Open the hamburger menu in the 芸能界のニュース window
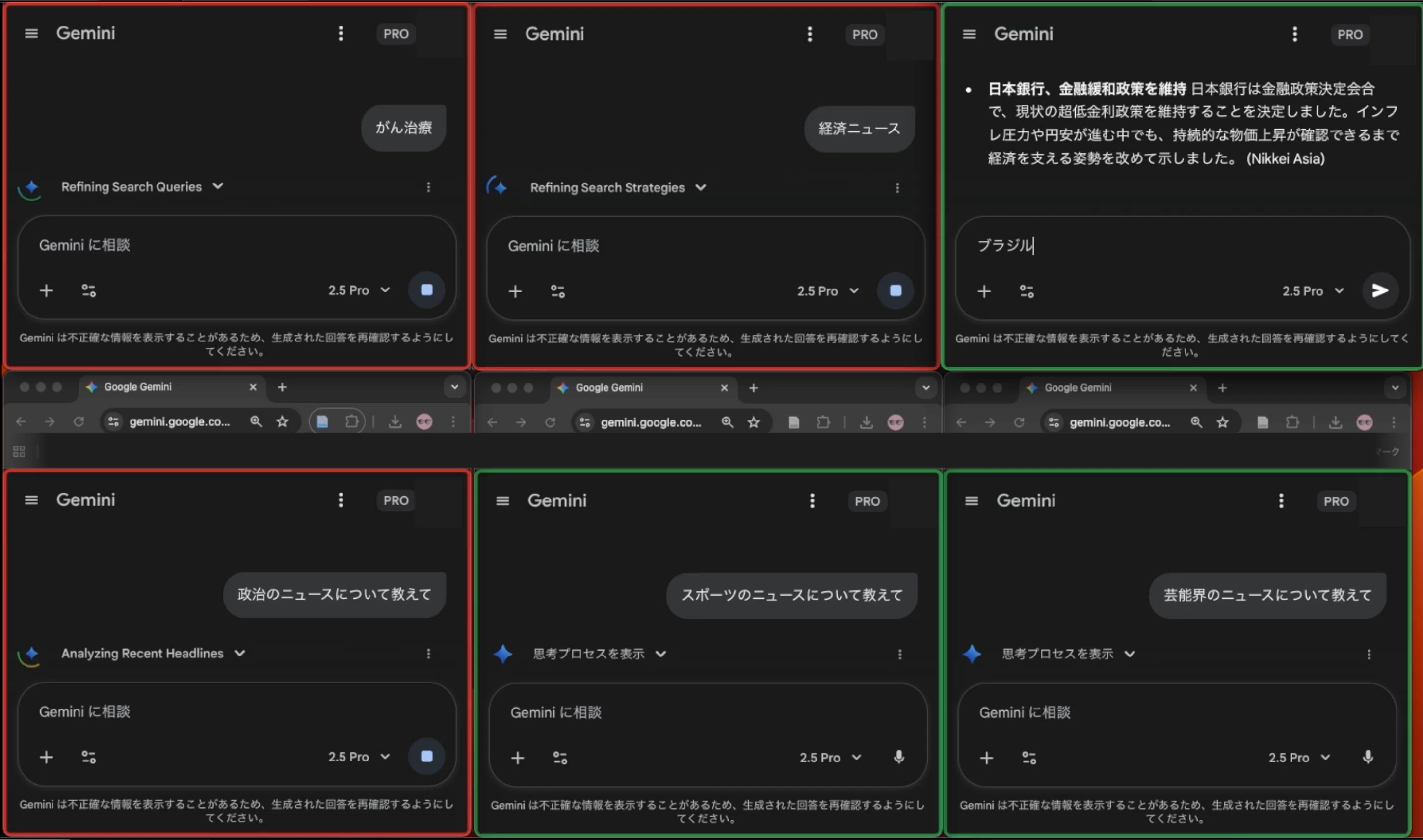Image resolution: width=1423 pixels, height=840 pixels. [972, 501]
